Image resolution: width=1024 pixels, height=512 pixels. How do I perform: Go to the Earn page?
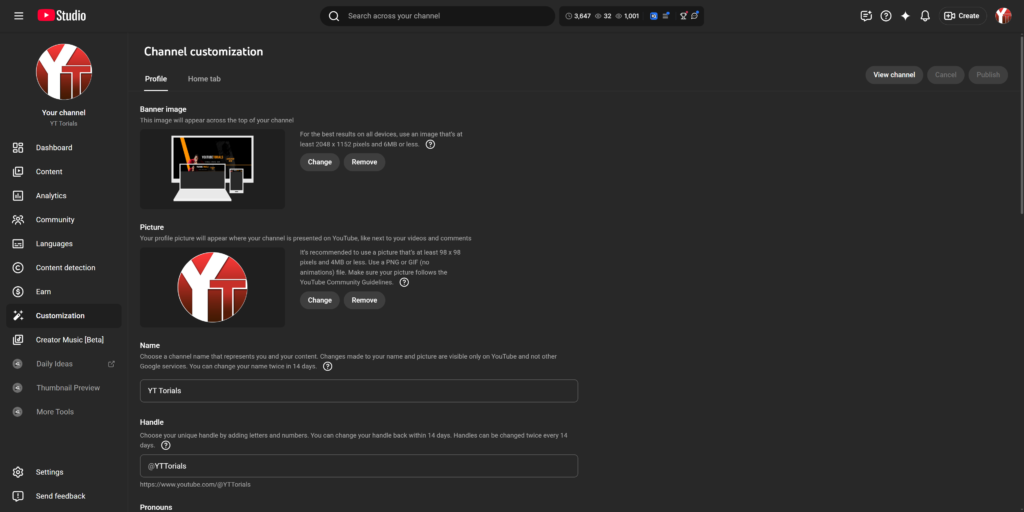(x=43, y=292)
